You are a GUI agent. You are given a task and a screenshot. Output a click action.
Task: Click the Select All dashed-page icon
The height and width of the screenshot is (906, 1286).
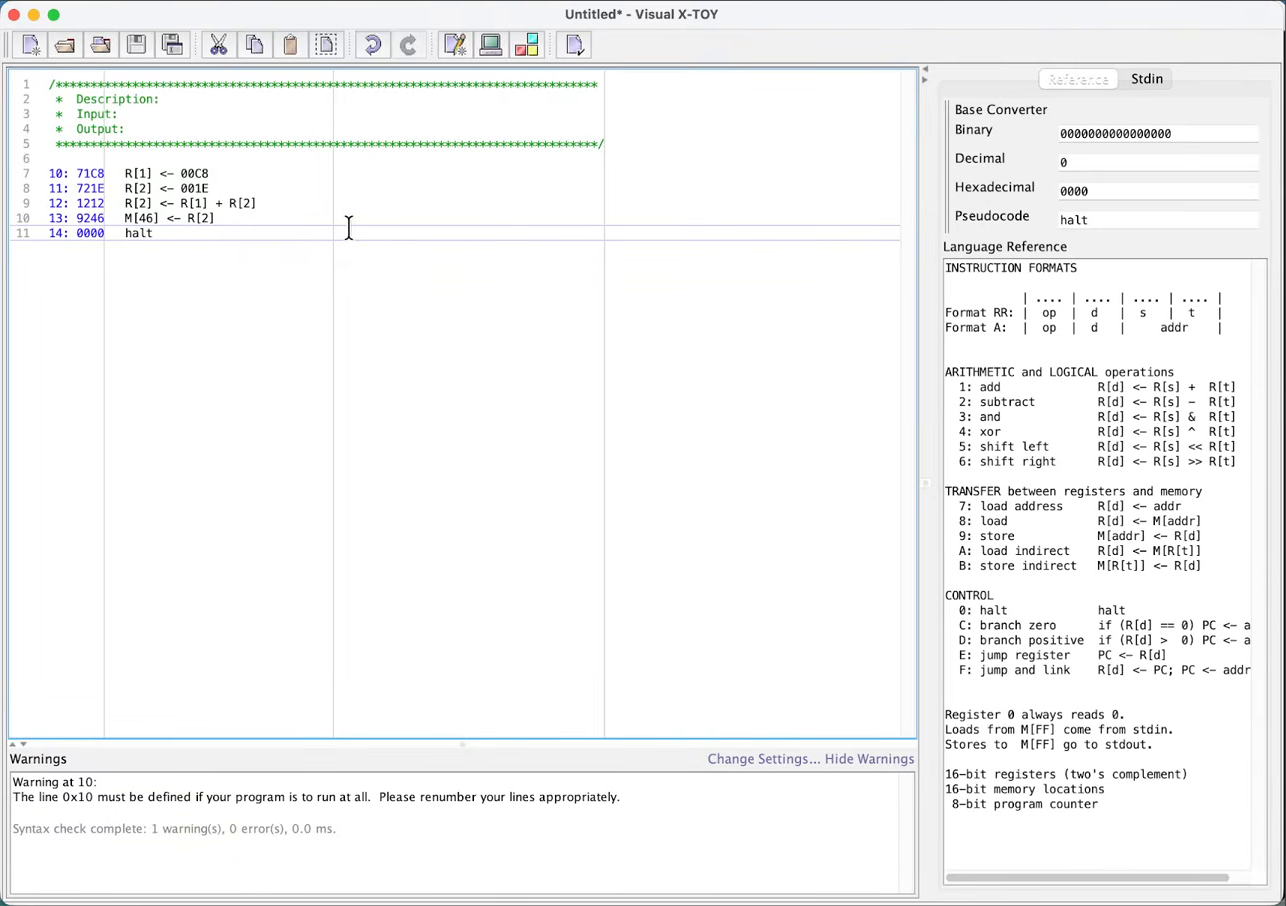click(327, 45)
